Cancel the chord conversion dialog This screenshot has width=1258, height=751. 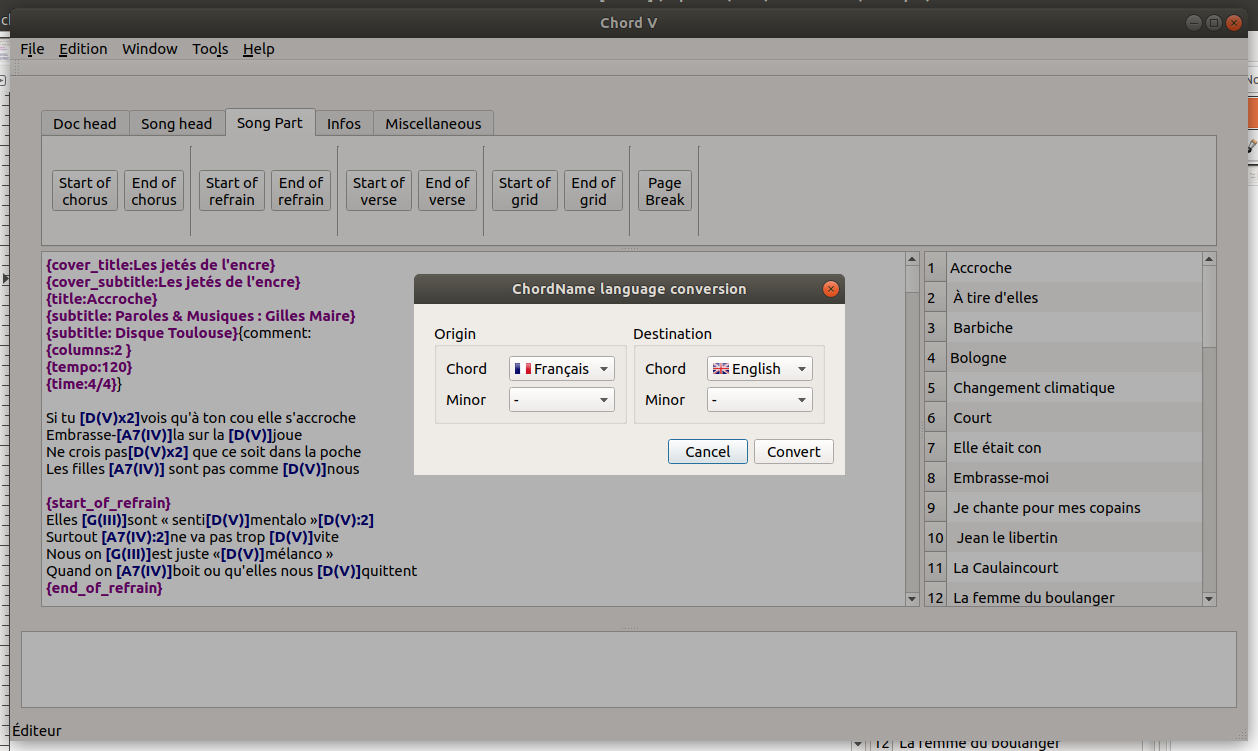tap(707, 452)
